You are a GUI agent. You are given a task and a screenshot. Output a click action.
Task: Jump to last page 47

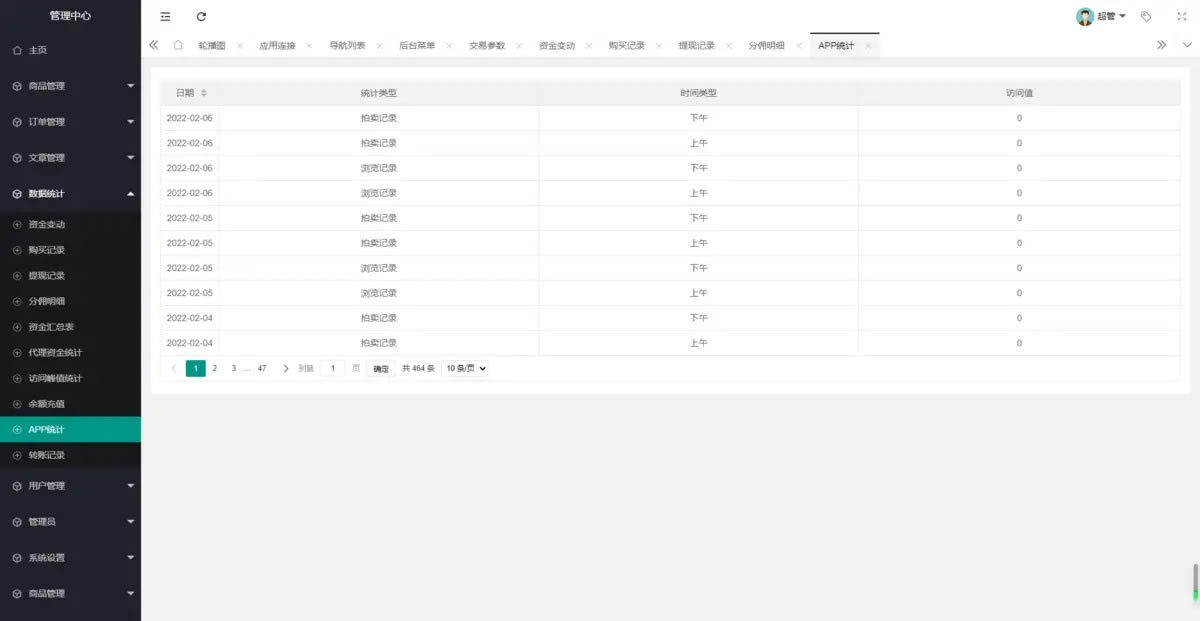pyautogui.click(x=262, y=368)
